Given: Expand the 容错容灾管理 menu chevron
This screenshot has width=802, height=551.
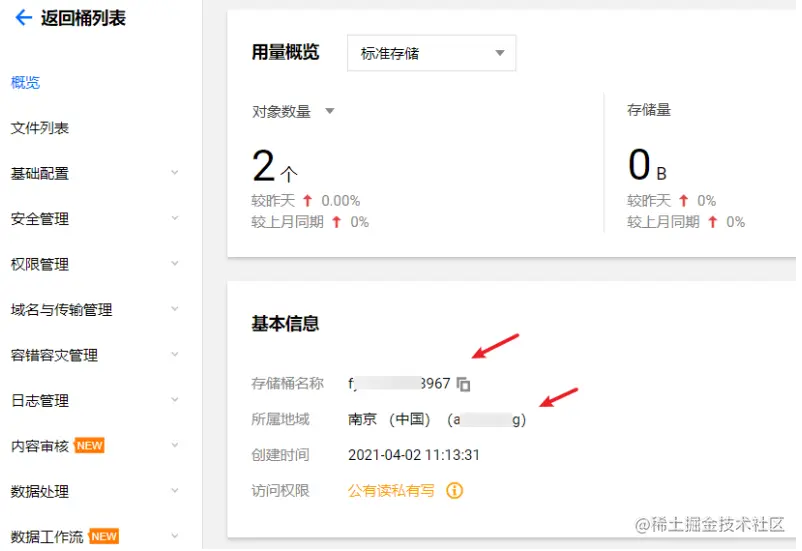Looking at the screenshot, I should click(x=175, y=355).
